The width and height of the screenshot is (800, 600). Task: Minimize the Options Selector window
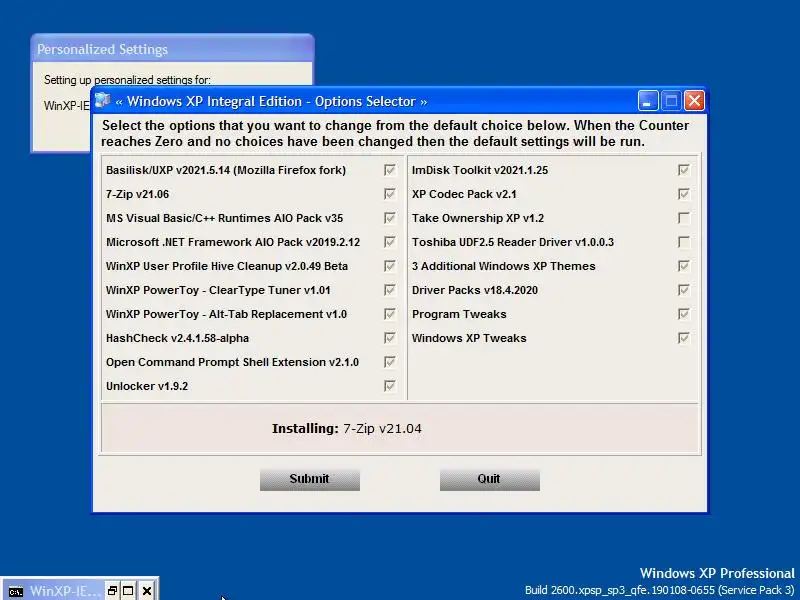pos(647,101)
